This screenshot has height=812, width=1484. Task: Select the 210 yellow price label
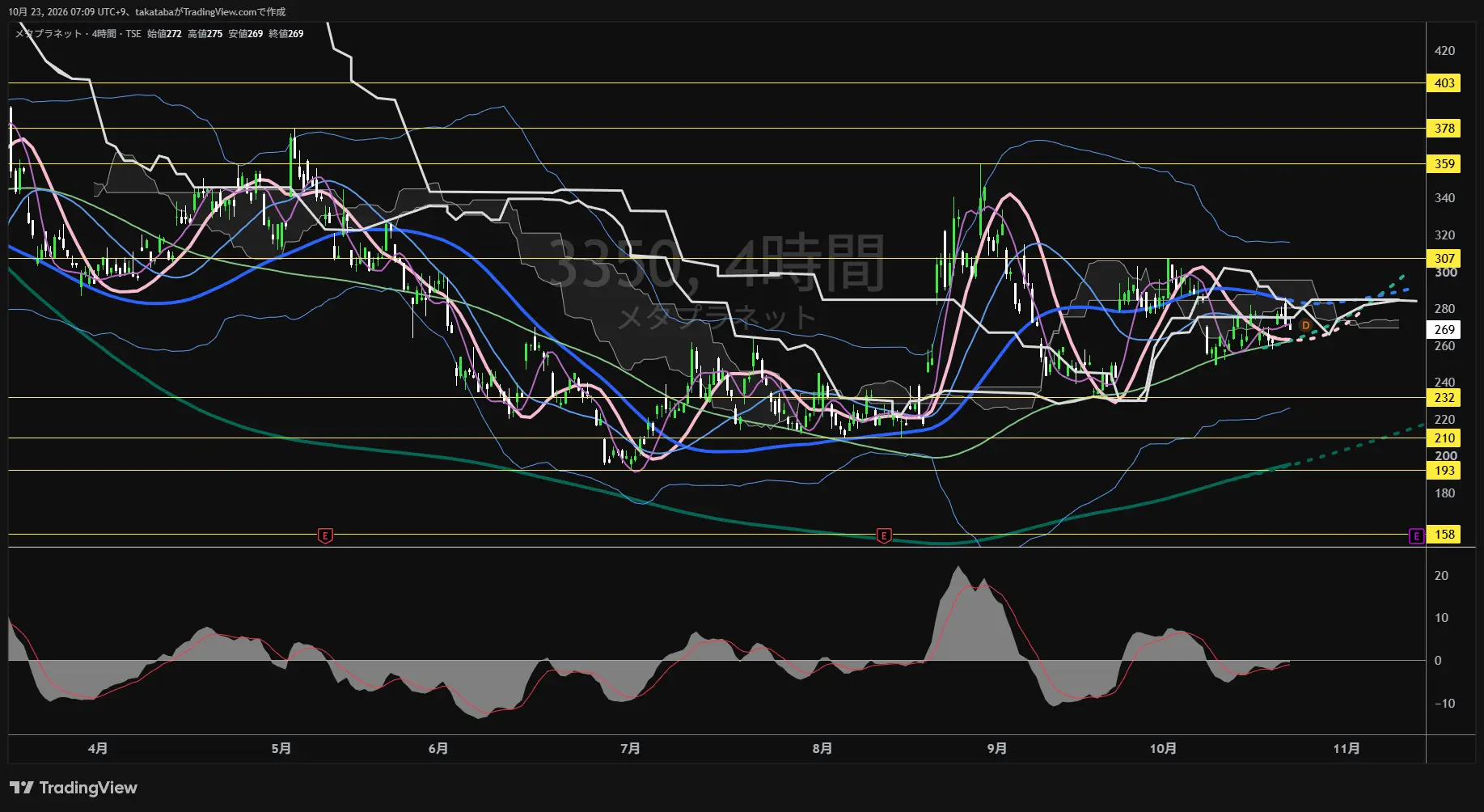click(x=1444, y=438)
